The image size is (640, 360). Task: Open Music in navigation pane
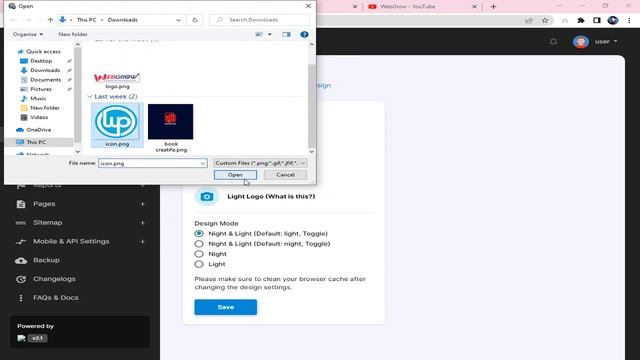click(38, 98)
